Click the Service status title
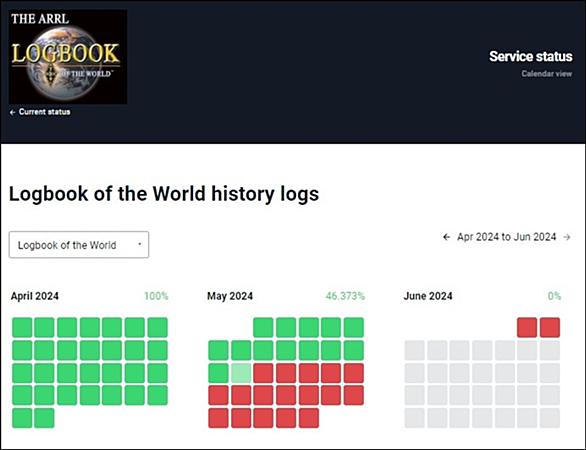This screenshot has width=586, height=450. coord(531,56)
